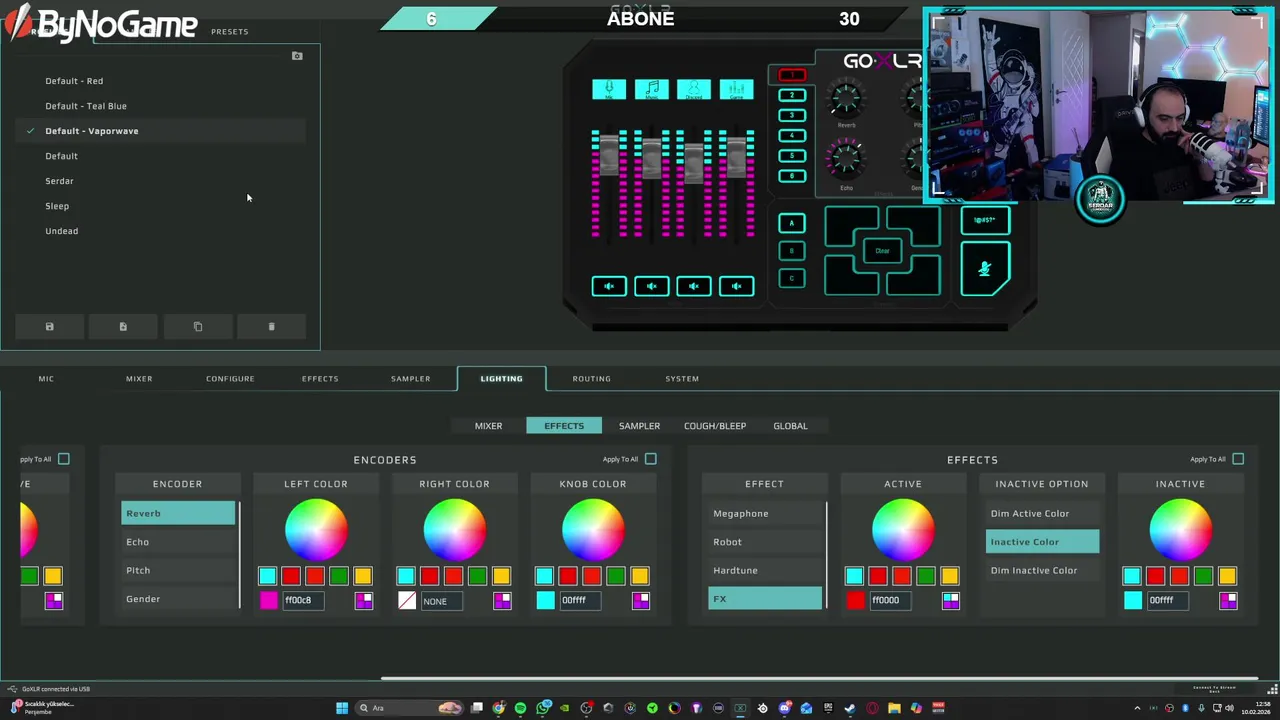Open Spotify from the taskbar

[x=520, y=708]
